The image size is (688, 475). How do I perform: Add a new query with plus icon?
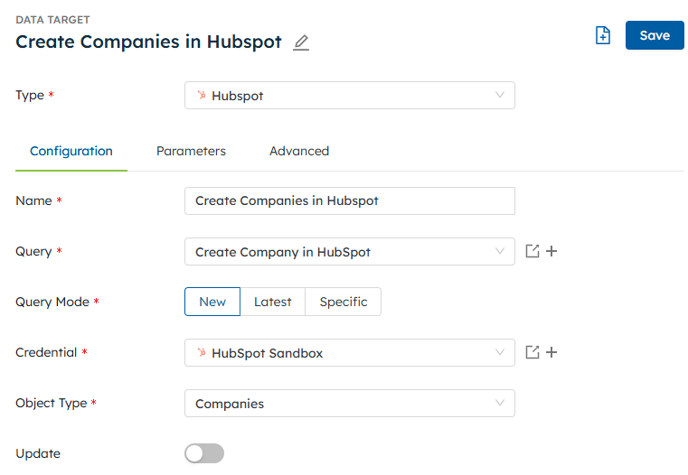coord(552,251)
